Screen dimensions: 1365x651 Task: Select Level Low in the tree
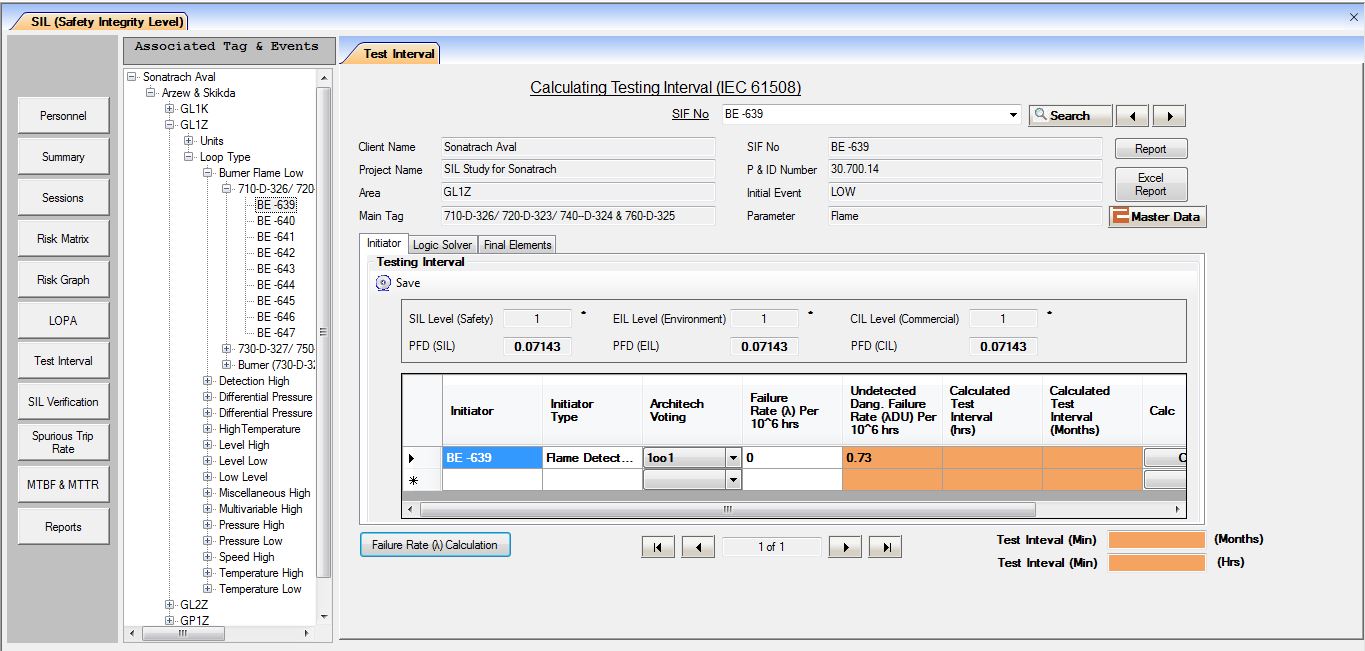pos(243,461)
